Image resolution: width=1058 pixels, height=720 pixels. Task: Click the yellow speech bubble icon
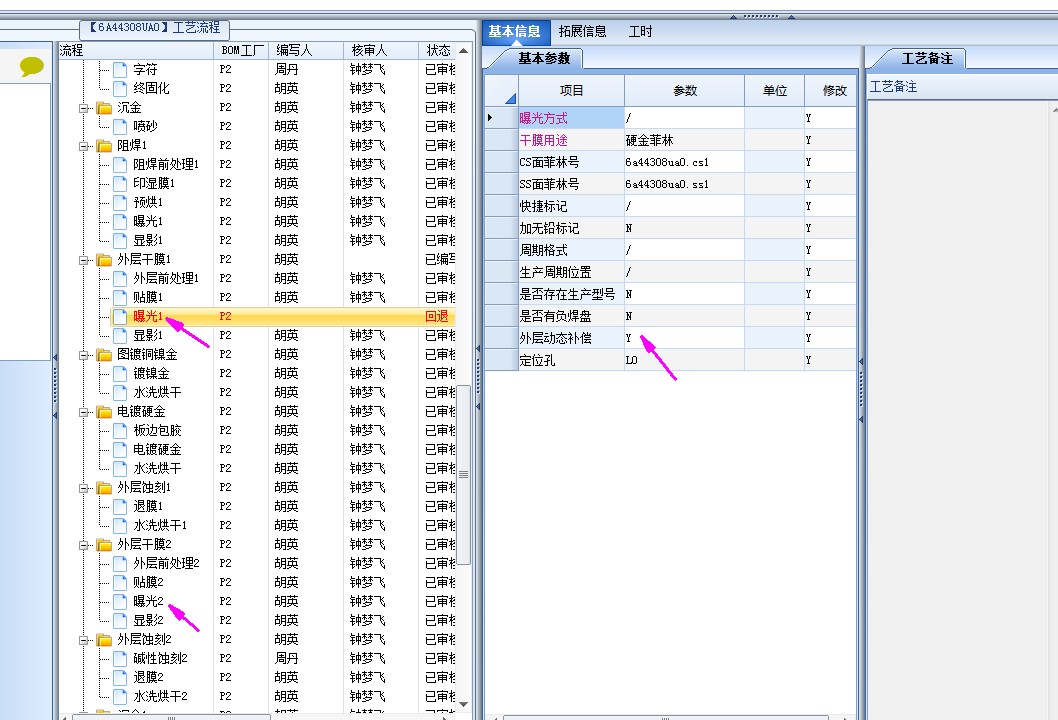pos(31,66)
